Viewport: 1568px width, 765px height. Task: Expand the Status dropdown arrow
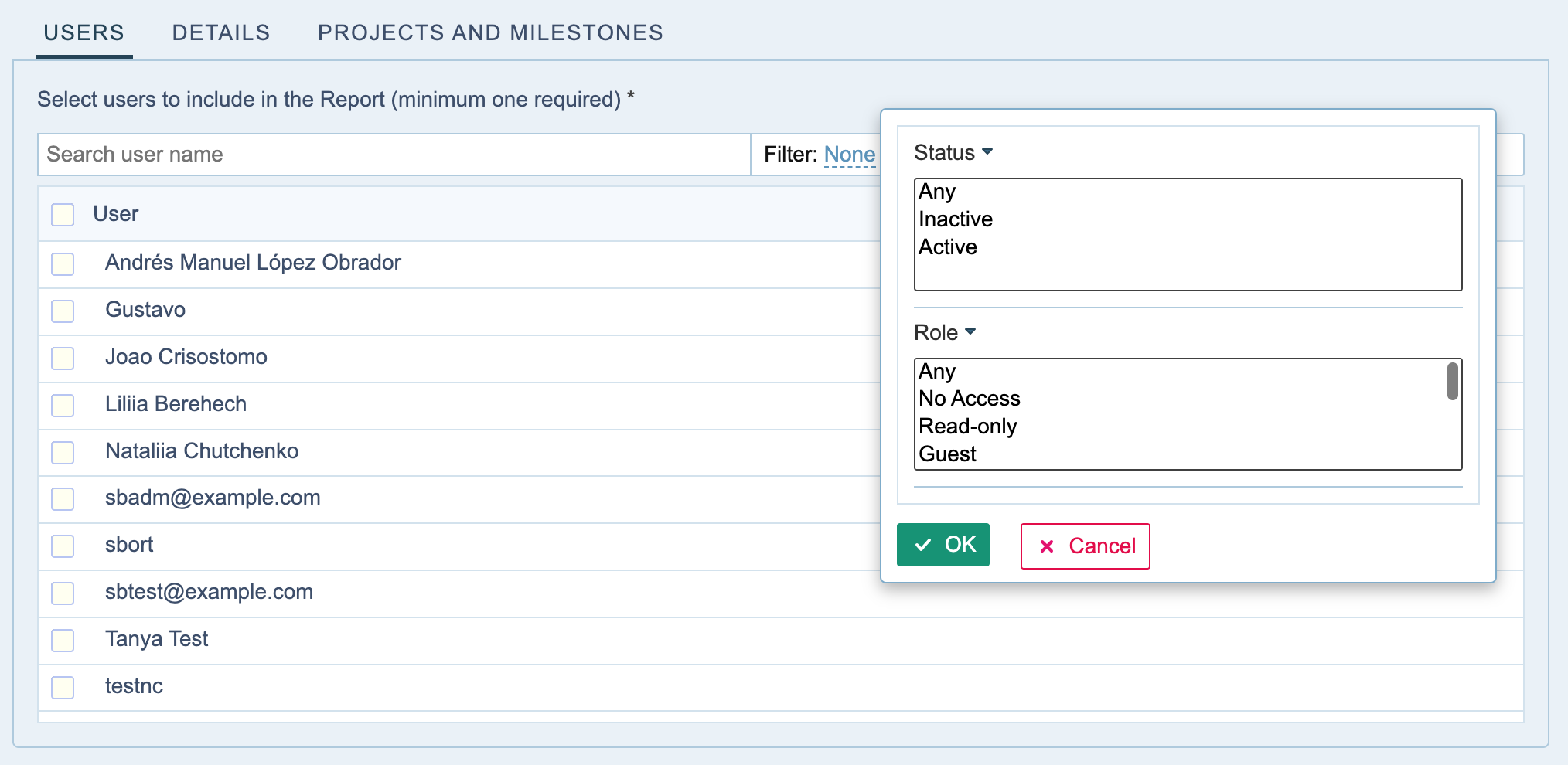[987, 152]
